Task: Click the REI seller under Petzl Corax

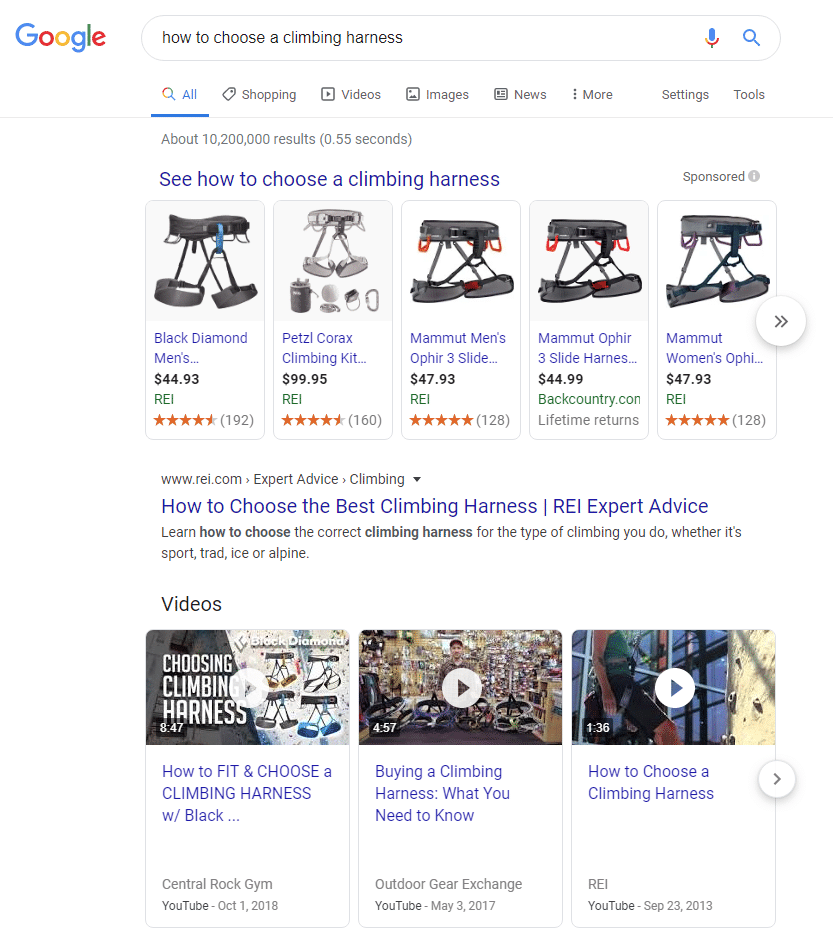Action: pos(292,400)
